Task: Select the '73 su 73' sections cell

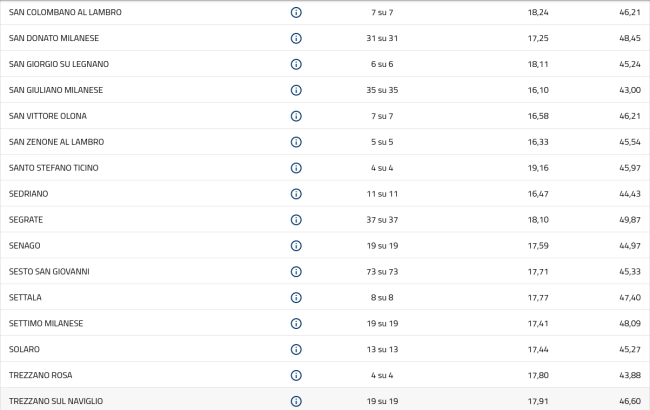Action: [381, 272]
